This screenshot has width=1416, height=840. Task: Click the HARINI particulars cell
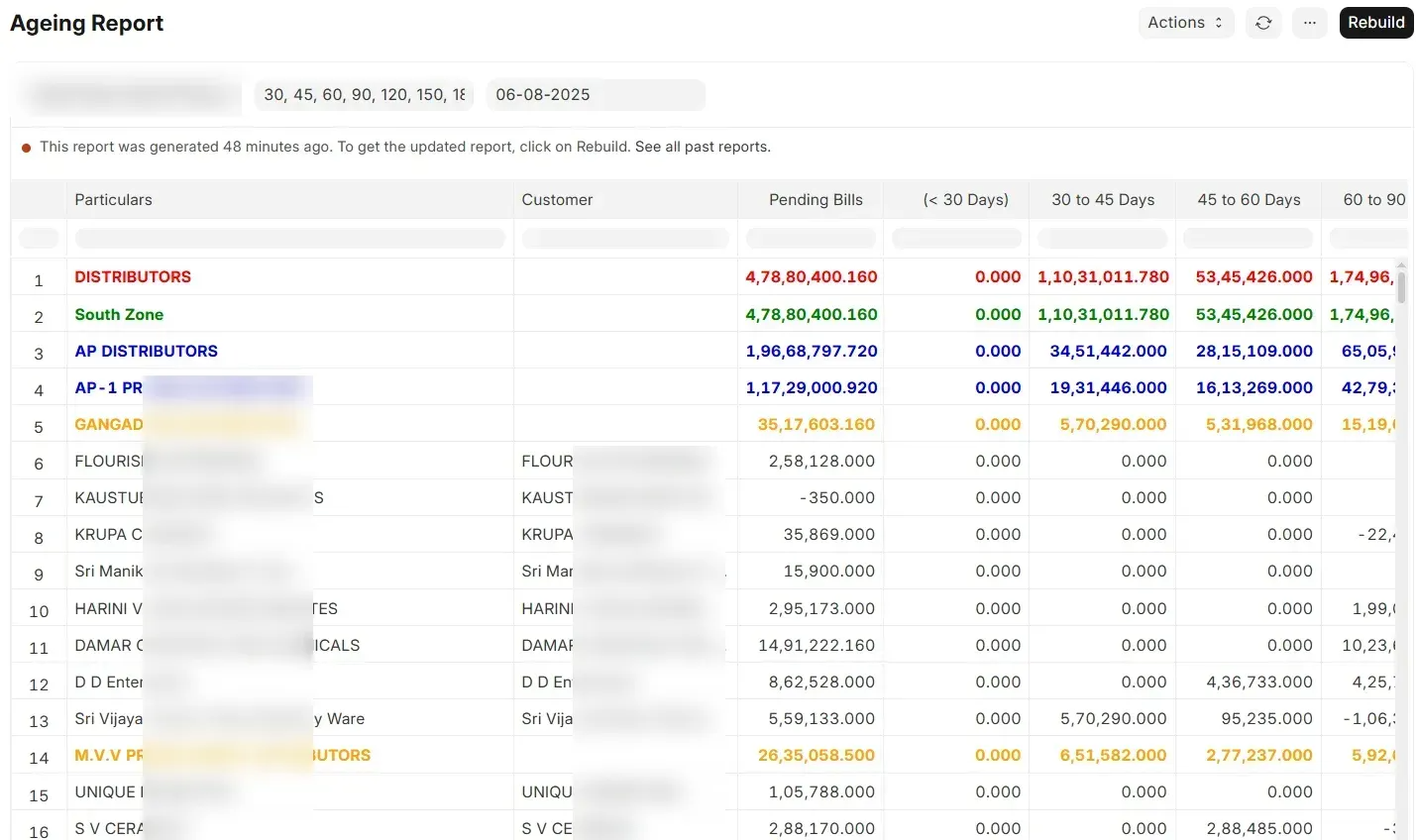289,608
